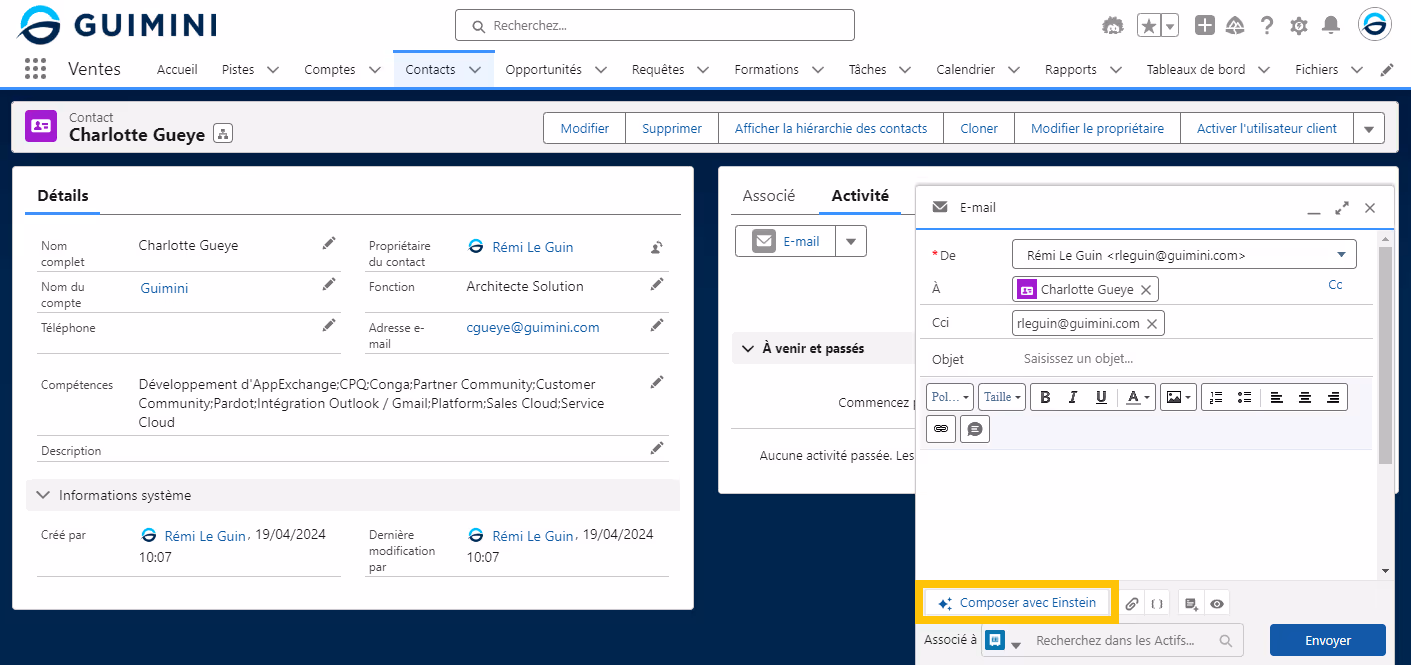
Task: Select the Détails tab
Action: (63, 196)
